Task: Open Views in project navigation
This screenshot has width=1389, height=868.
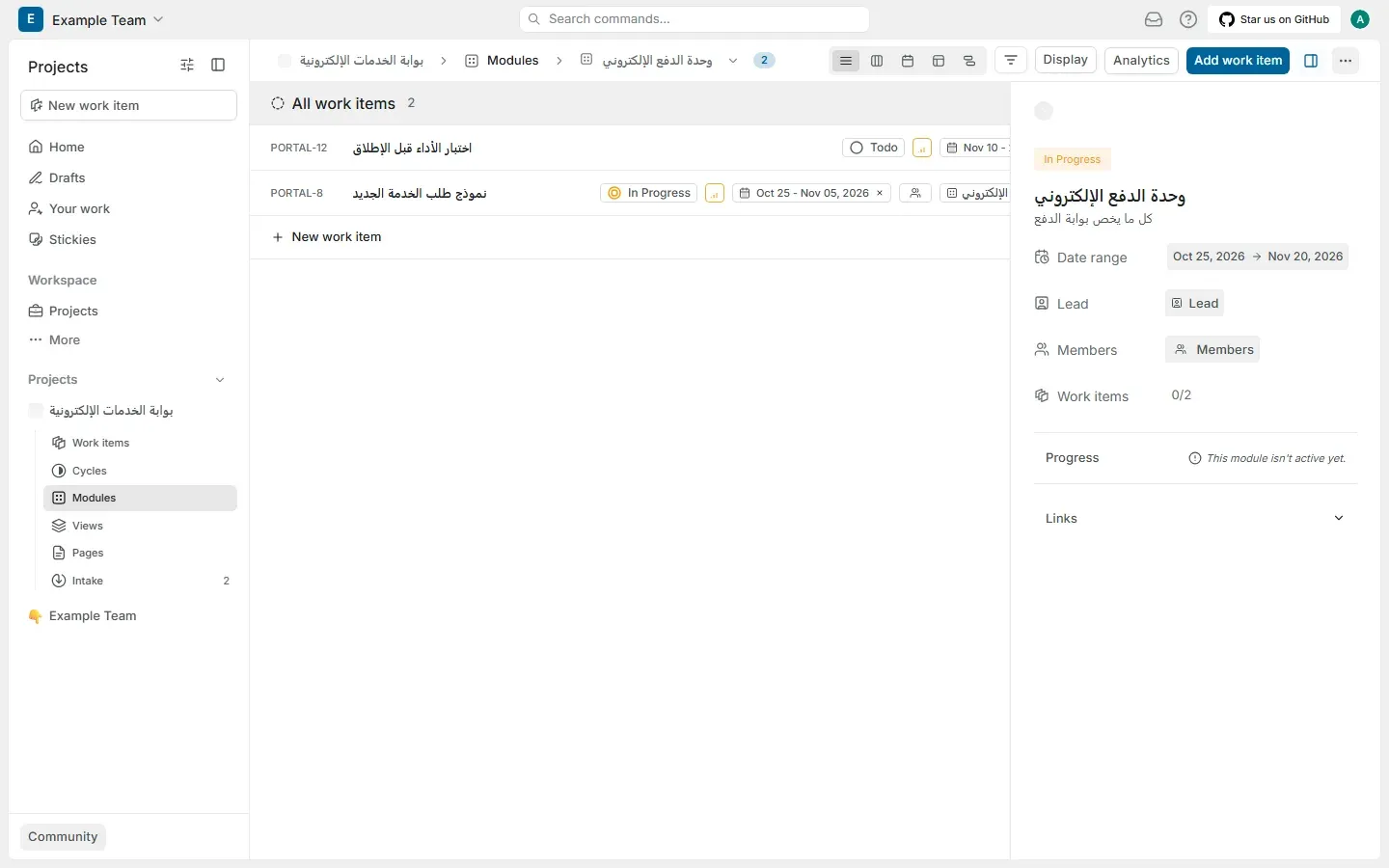Action: (140, 526)
